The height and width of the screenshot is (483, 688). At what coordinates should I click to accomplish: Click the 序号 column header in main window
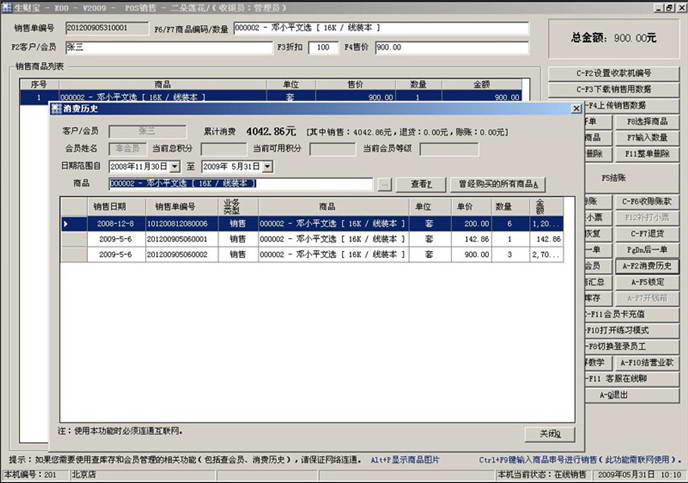pos(39,84)
